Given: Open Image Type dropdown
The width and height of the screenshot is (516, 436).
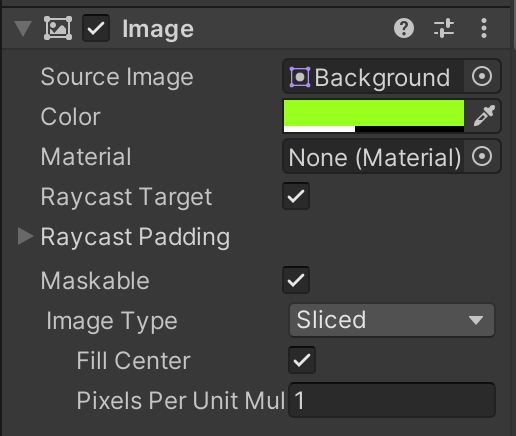Looking at the screenshot, I should (x=392, y=320).
